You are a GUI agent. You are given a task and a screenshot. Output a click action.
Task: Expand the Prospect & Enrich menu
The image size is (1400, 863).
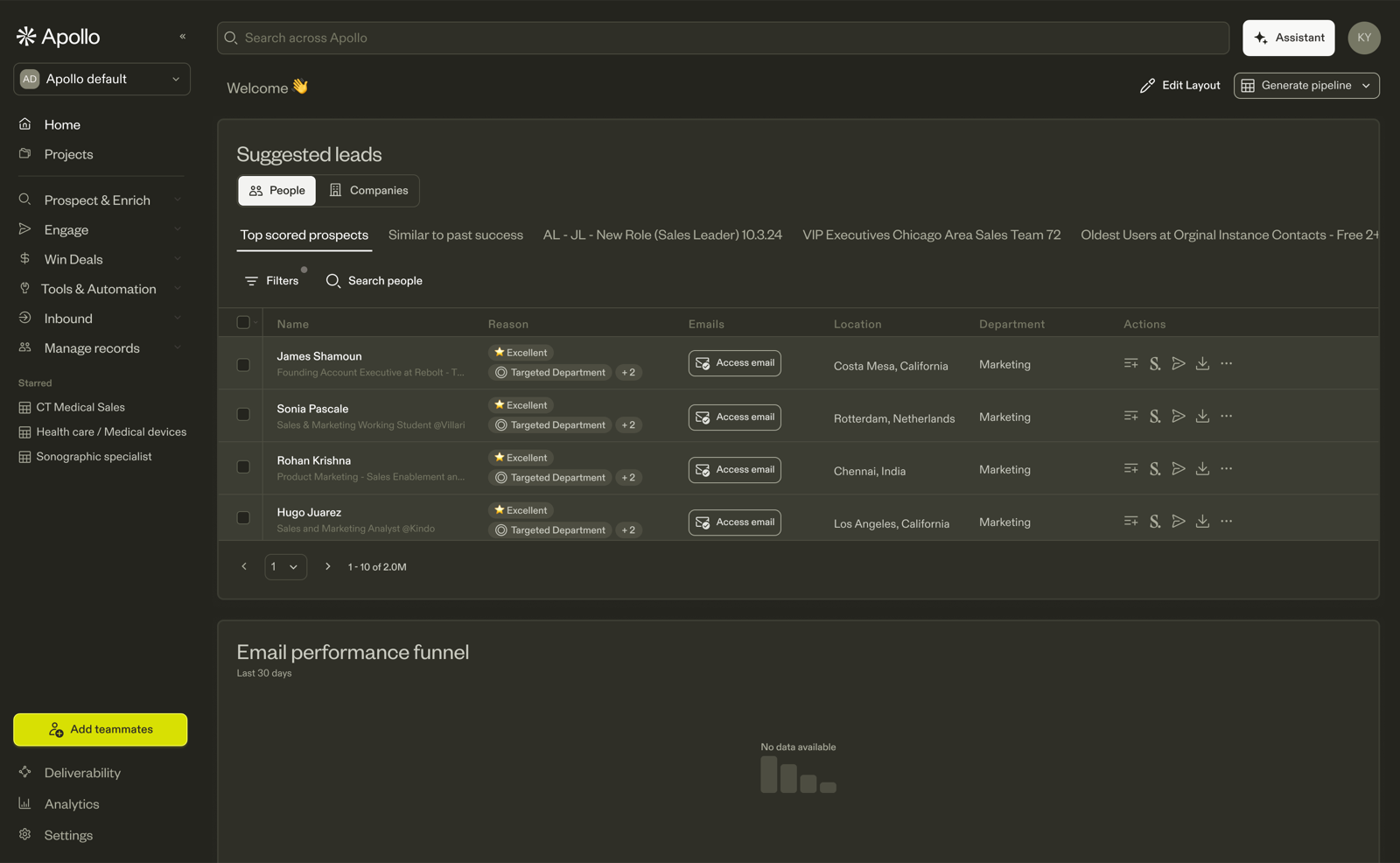click(x=101, y=200)
